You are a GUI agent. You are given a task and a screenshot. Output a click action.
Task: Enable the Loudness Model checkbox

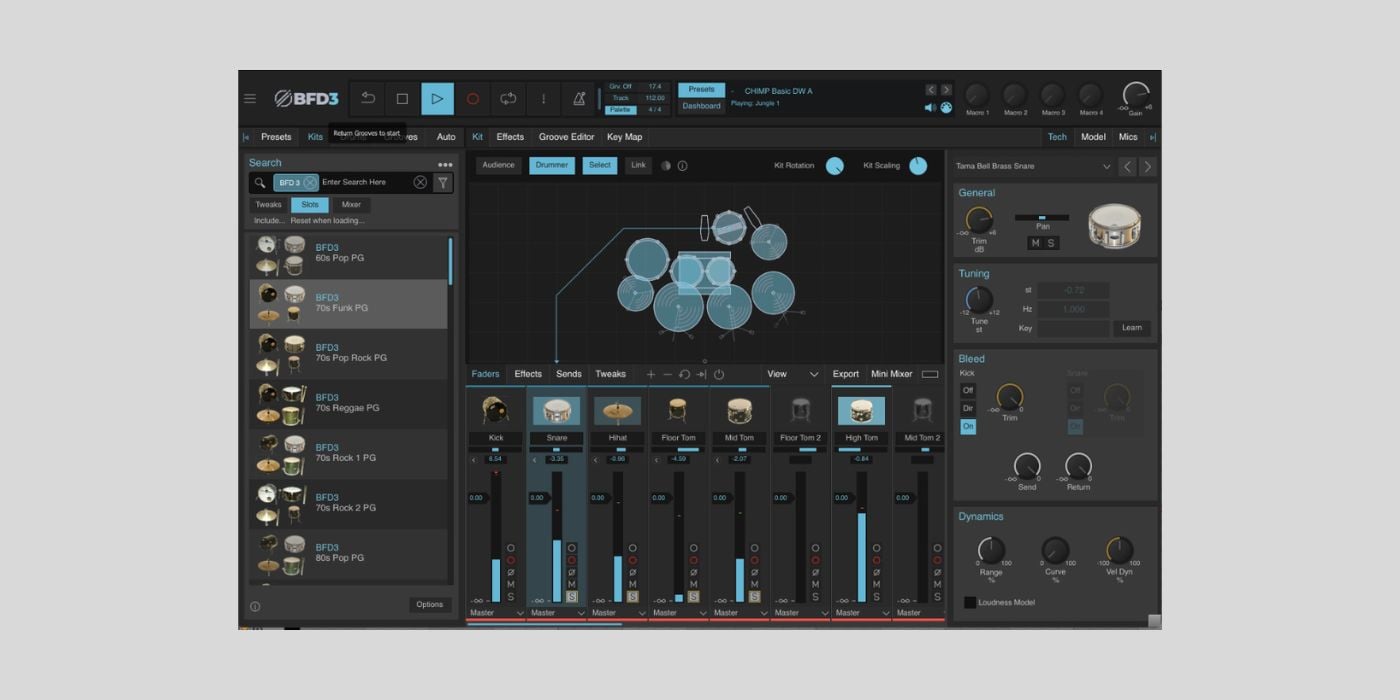tap(970, 602)
